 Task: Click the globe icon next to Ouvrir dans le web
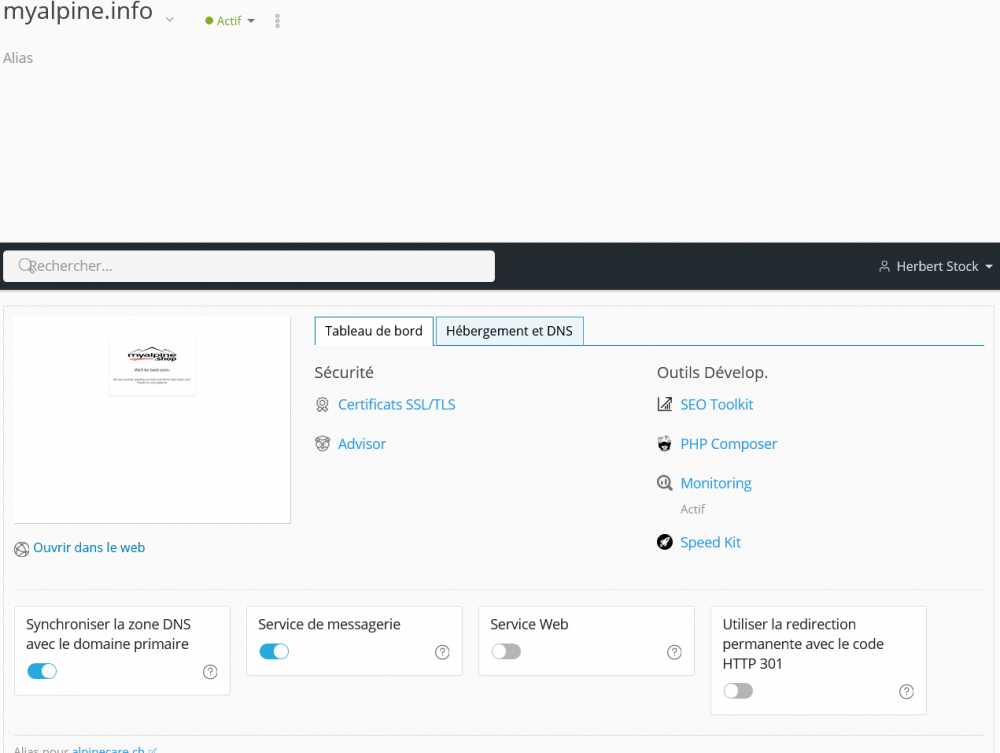coord(21,548)
